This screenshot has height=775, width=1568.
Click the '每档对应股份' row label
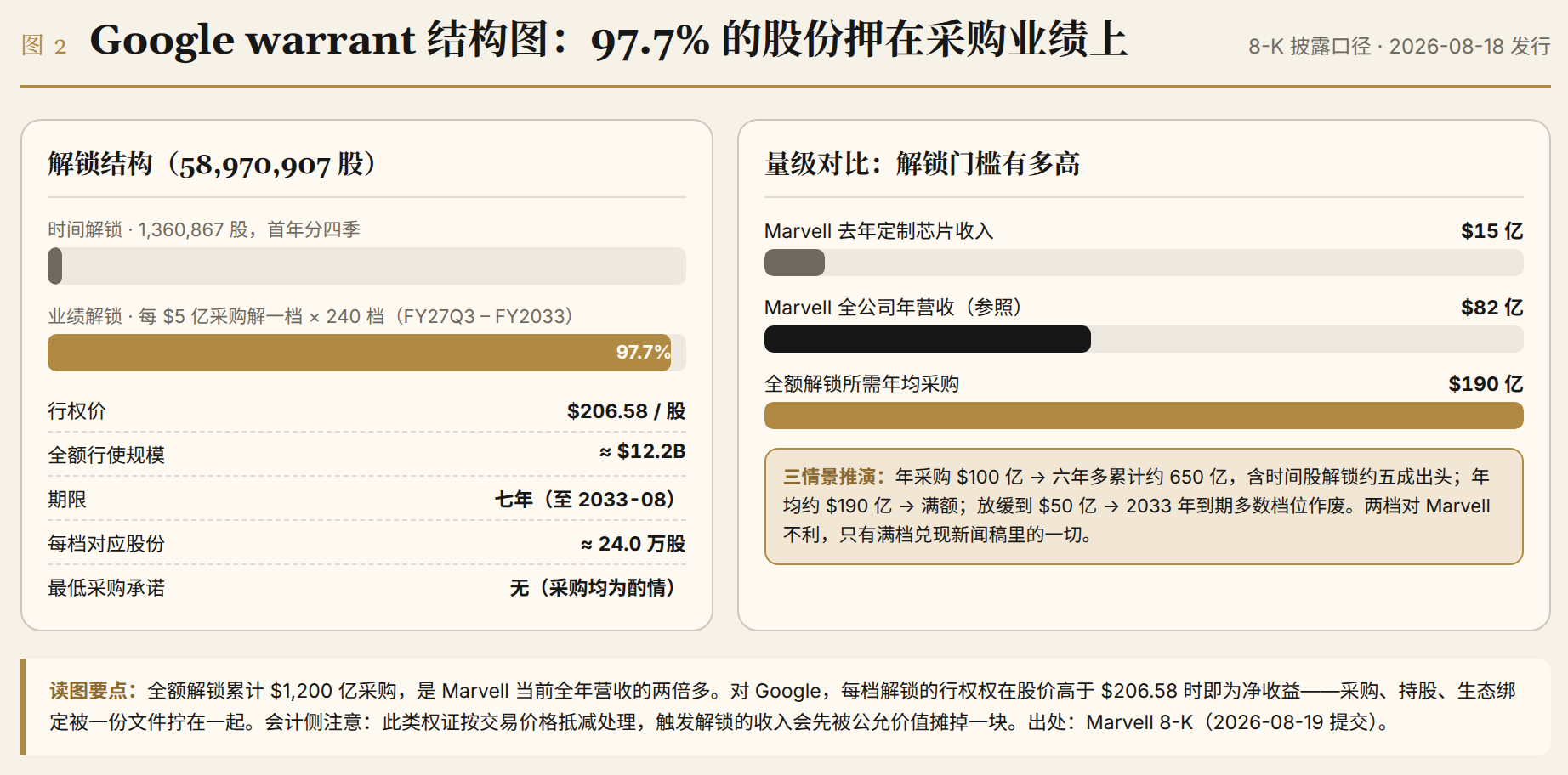click(x=106, y=544)
